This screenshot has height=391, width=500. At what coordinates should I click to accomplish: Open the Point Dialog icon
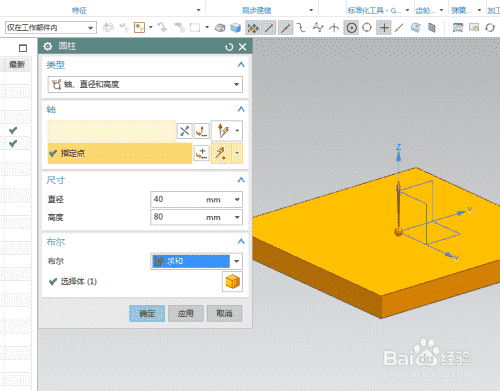coord(202,153)
